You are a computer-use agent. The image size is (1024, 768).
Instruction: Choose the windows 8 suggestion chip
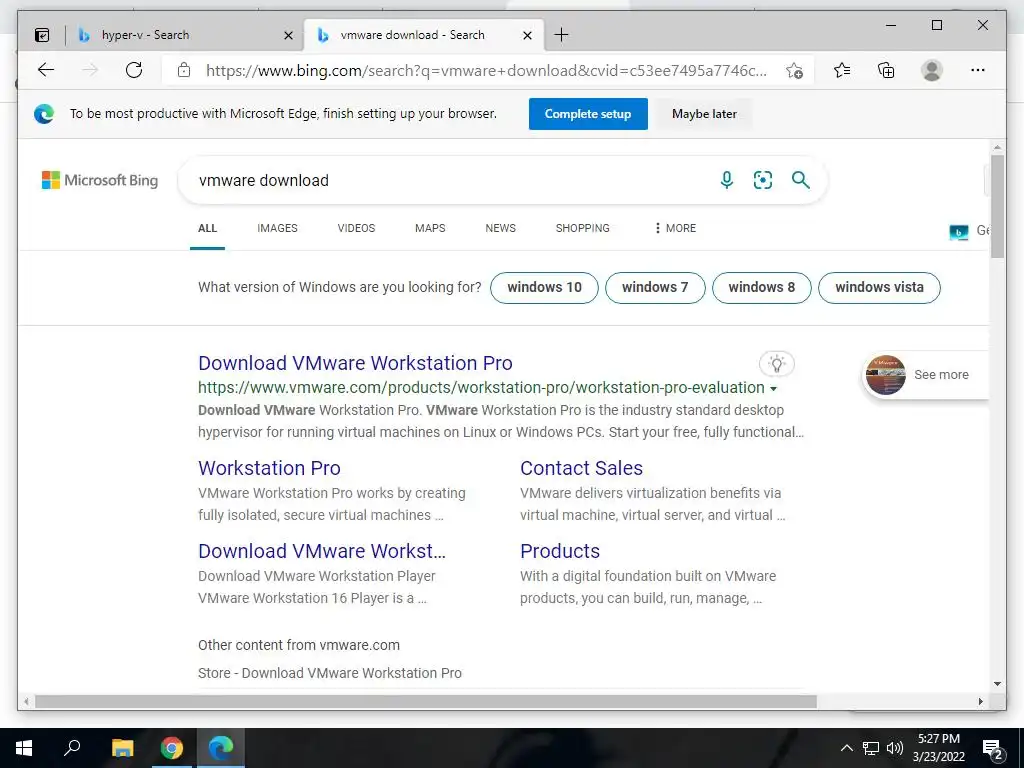761,287
